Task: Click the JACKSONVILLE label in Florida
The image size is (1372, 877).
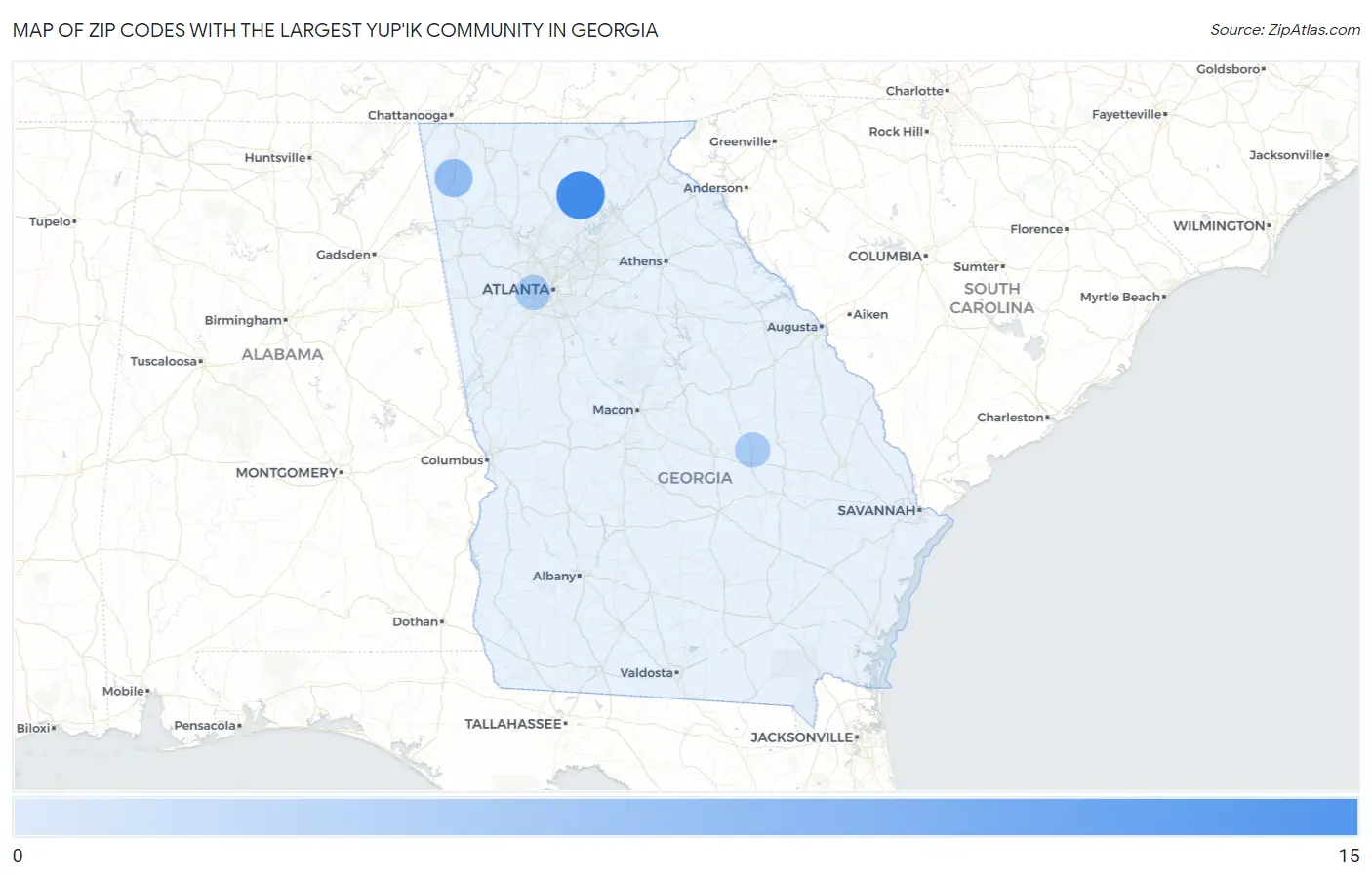Action: pyautogui.click(x=801, y=737)
